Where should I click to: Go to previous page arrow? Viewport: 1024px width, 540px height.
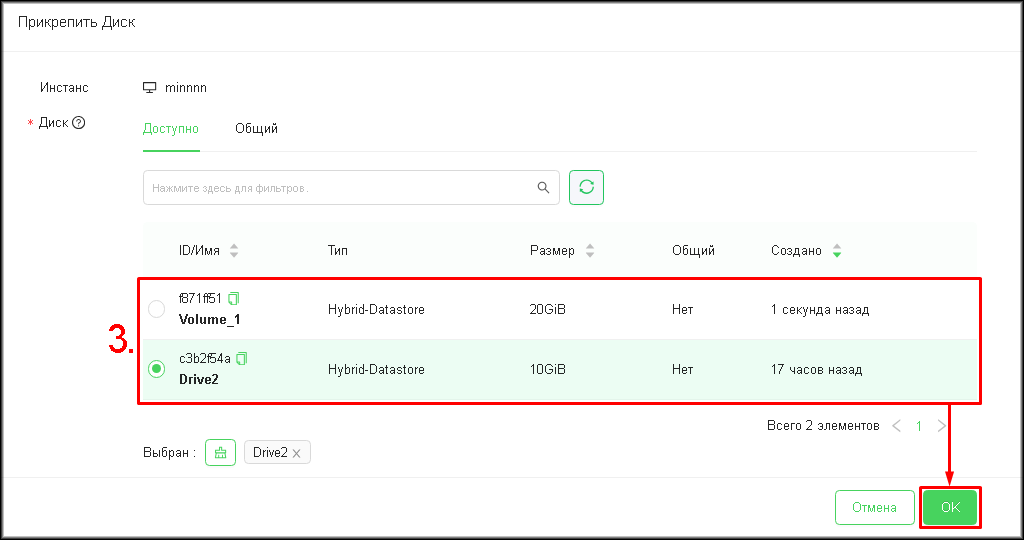coord(896,426)
